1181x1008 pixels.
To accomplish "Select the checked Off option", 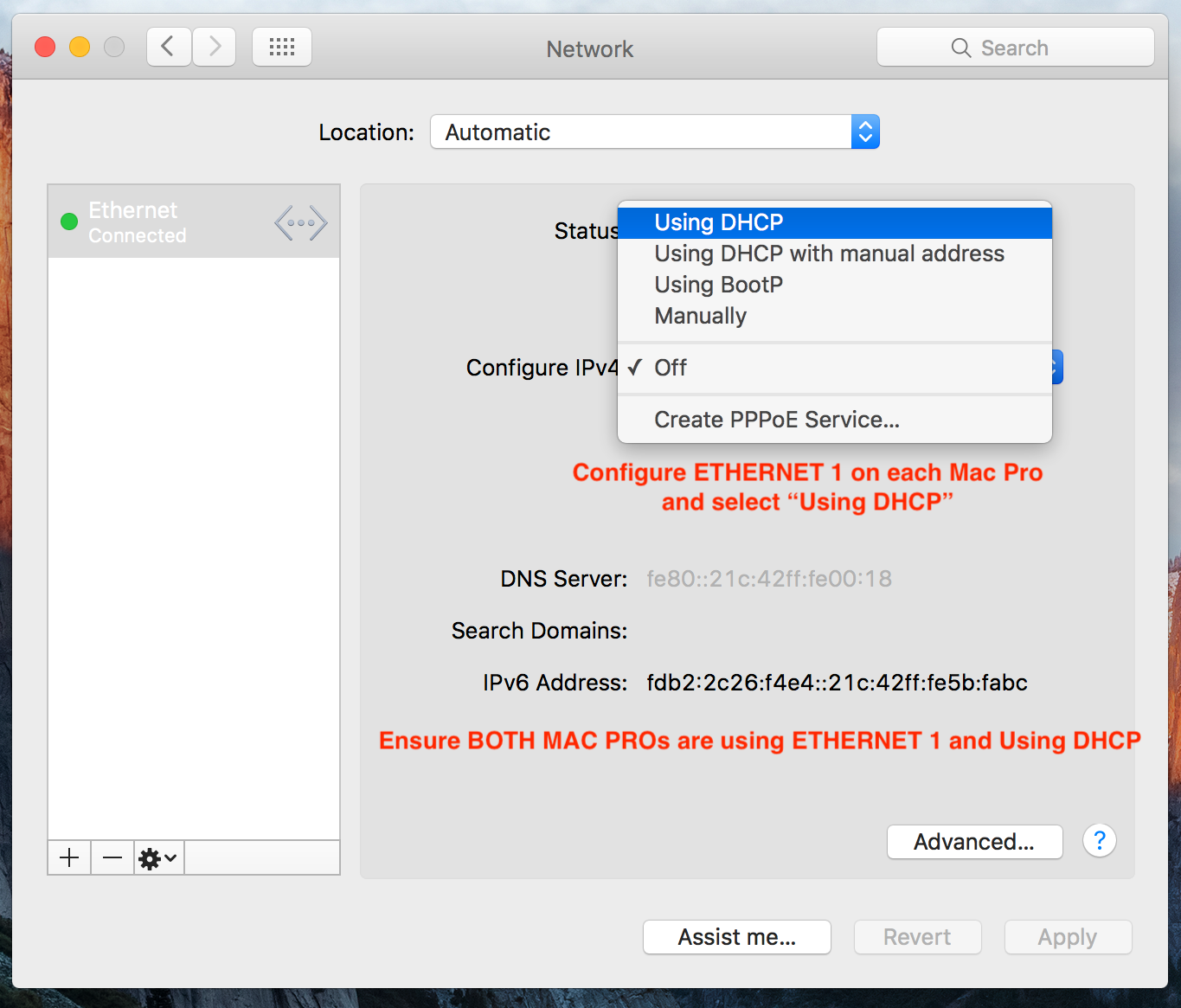I will pos(835,368).
